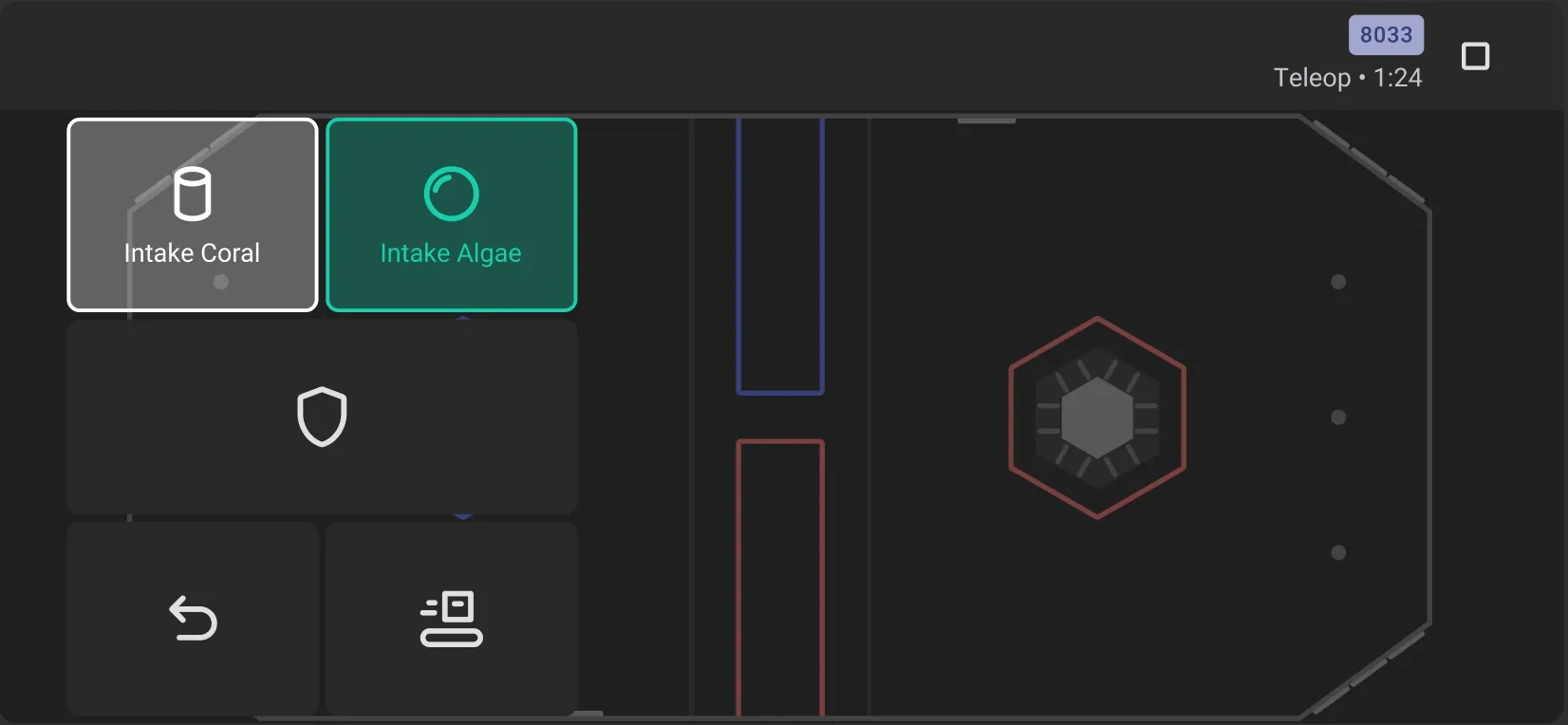Tap the middle dot right of the reef
Viewport: 1568px width, 725px height.
click(x=1338, y=418)
